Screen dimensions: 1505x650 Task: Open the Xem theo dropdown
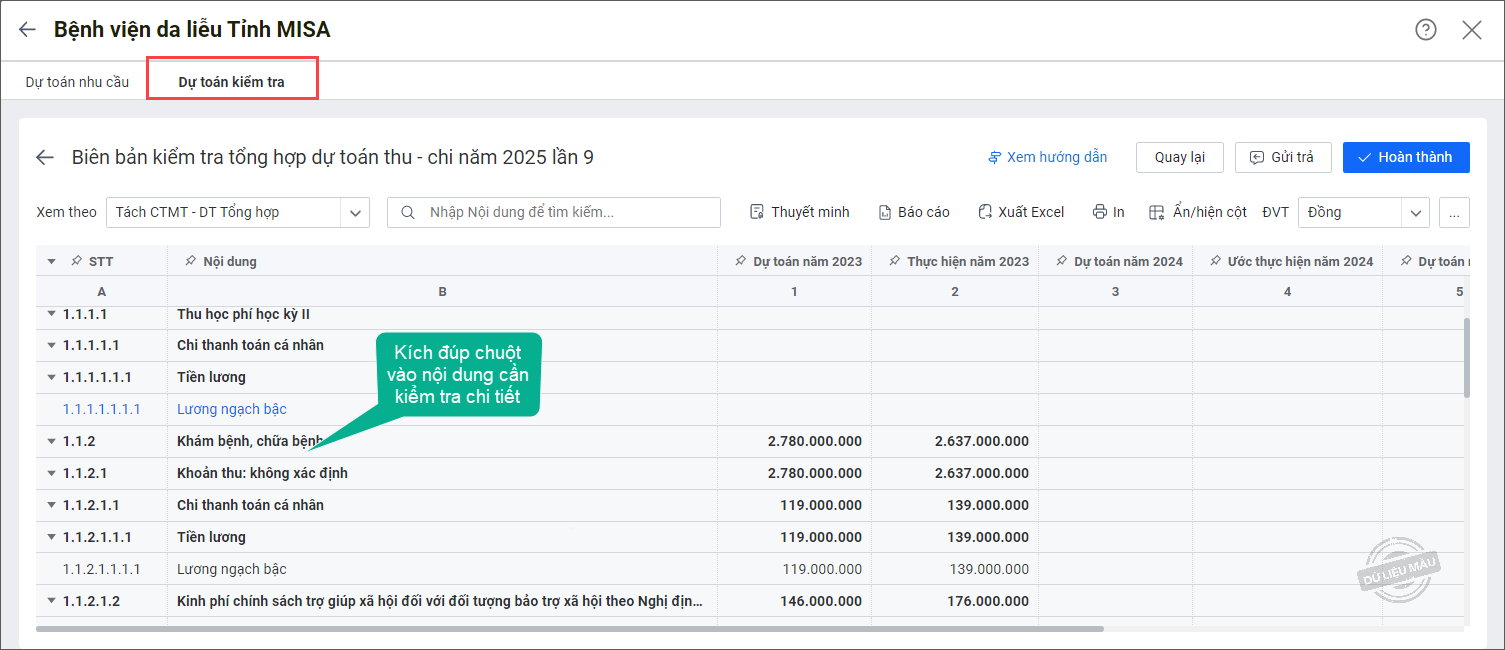(238, 212)
